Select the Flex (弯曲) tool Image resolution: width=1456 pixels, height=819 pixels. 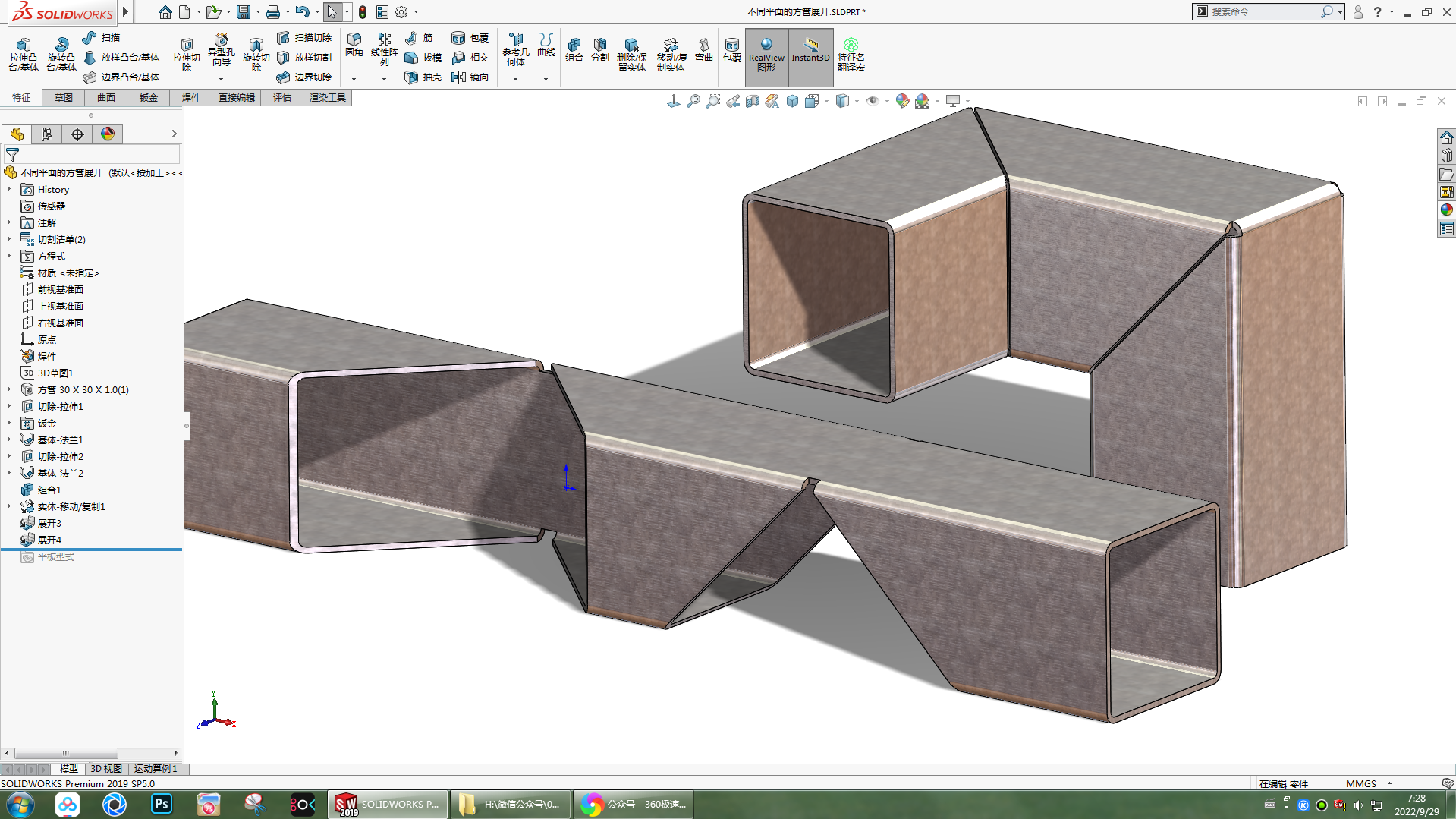704,49
